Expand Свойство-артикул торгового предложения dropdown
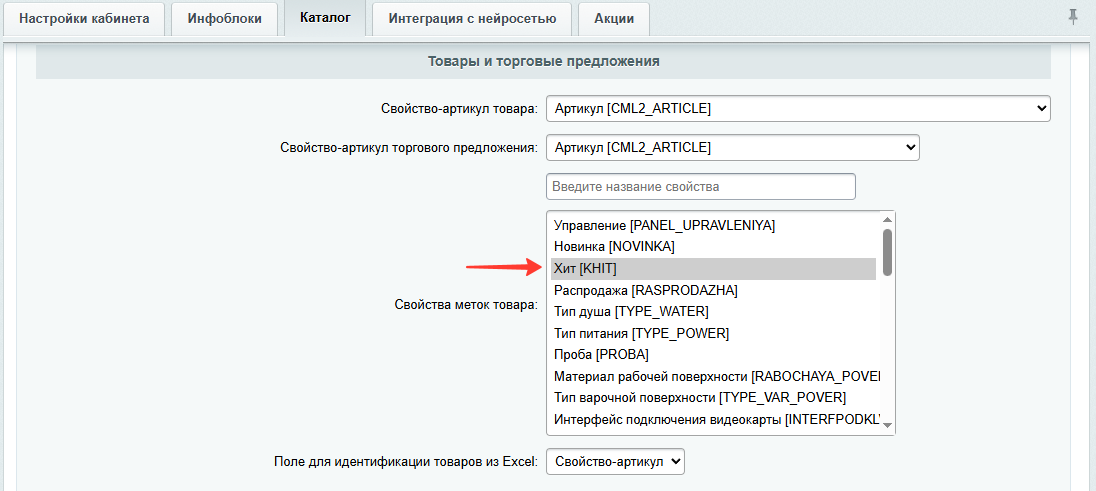 pyautogui.click(x=733, y=148)
